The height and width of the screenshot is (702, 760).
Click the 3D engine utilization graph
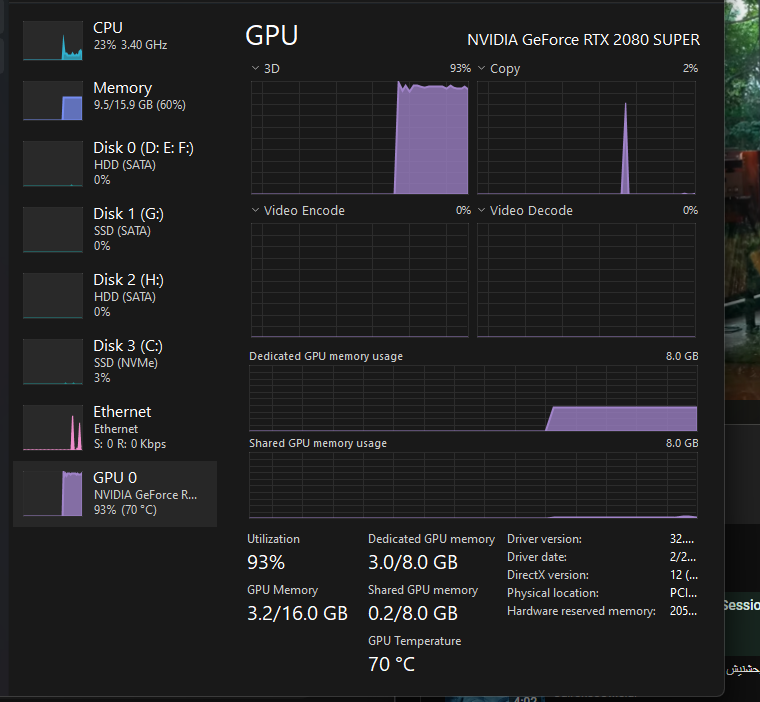tap(360, 138)
